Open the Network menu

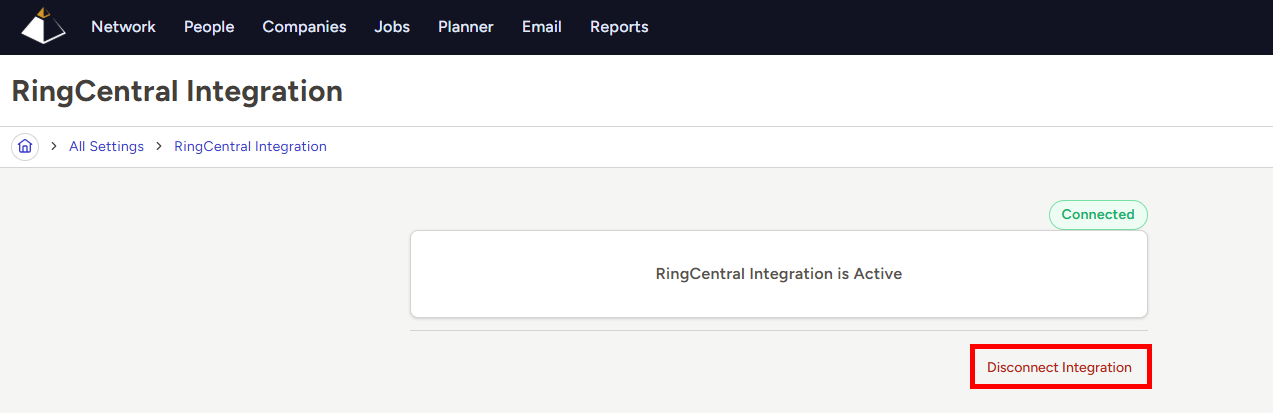(123, 27)
